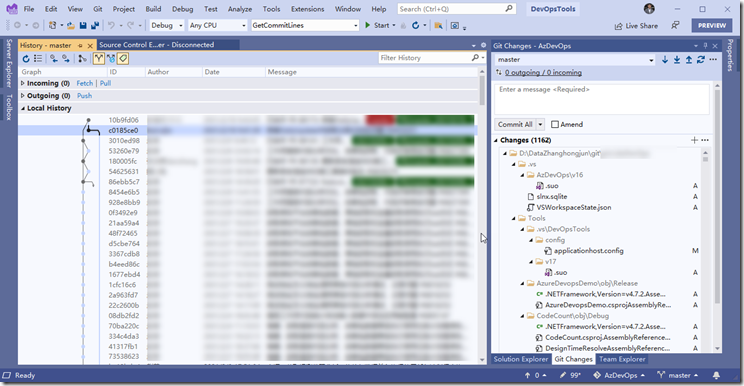The width and height of the screenshot is (744, 386).
Task: Pull with the Git Changes toolbar icon
Action: pos(677,59)
